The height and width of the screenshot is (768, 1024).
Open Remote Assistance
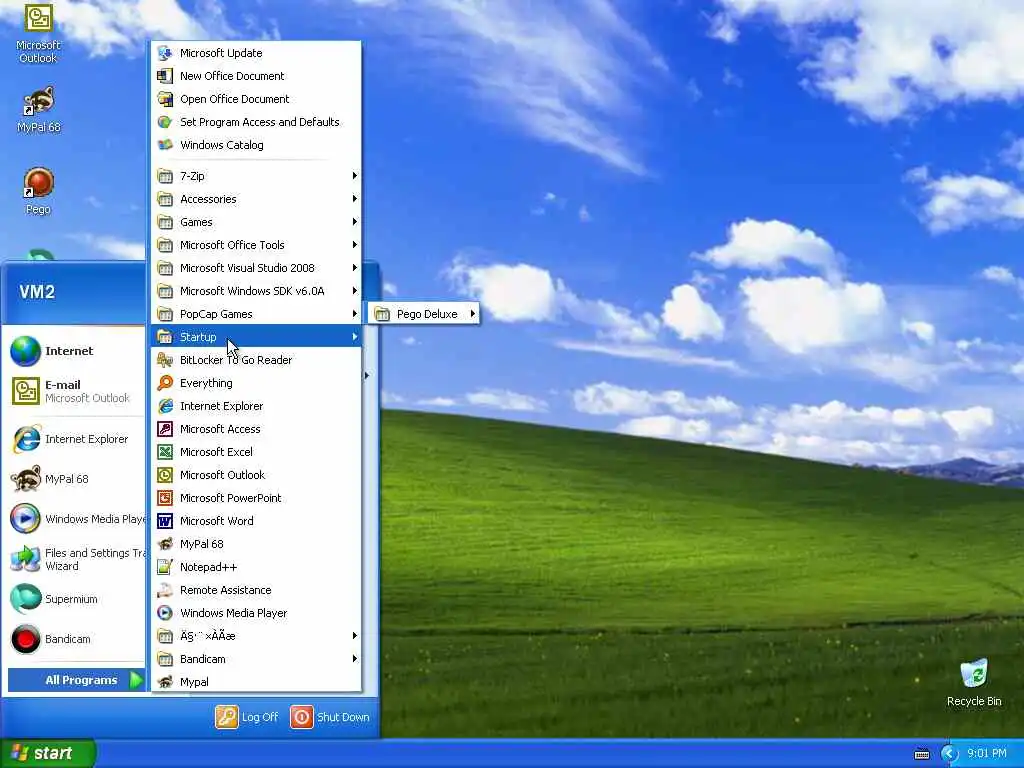tap(256, 590)
